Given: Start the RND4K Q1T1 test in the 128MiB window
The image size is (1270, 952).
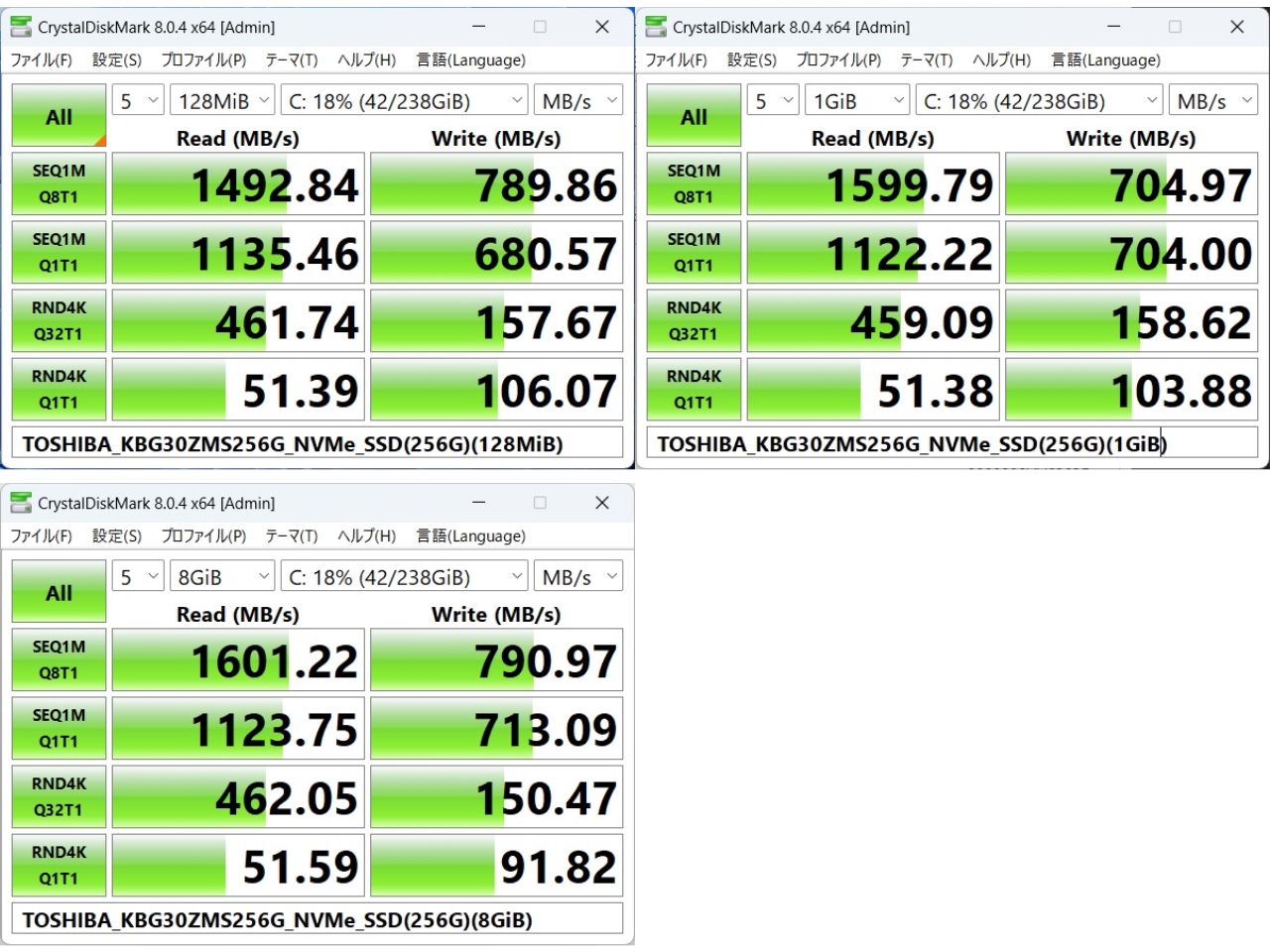Looking at the screenshot, I should click(59, 389).
